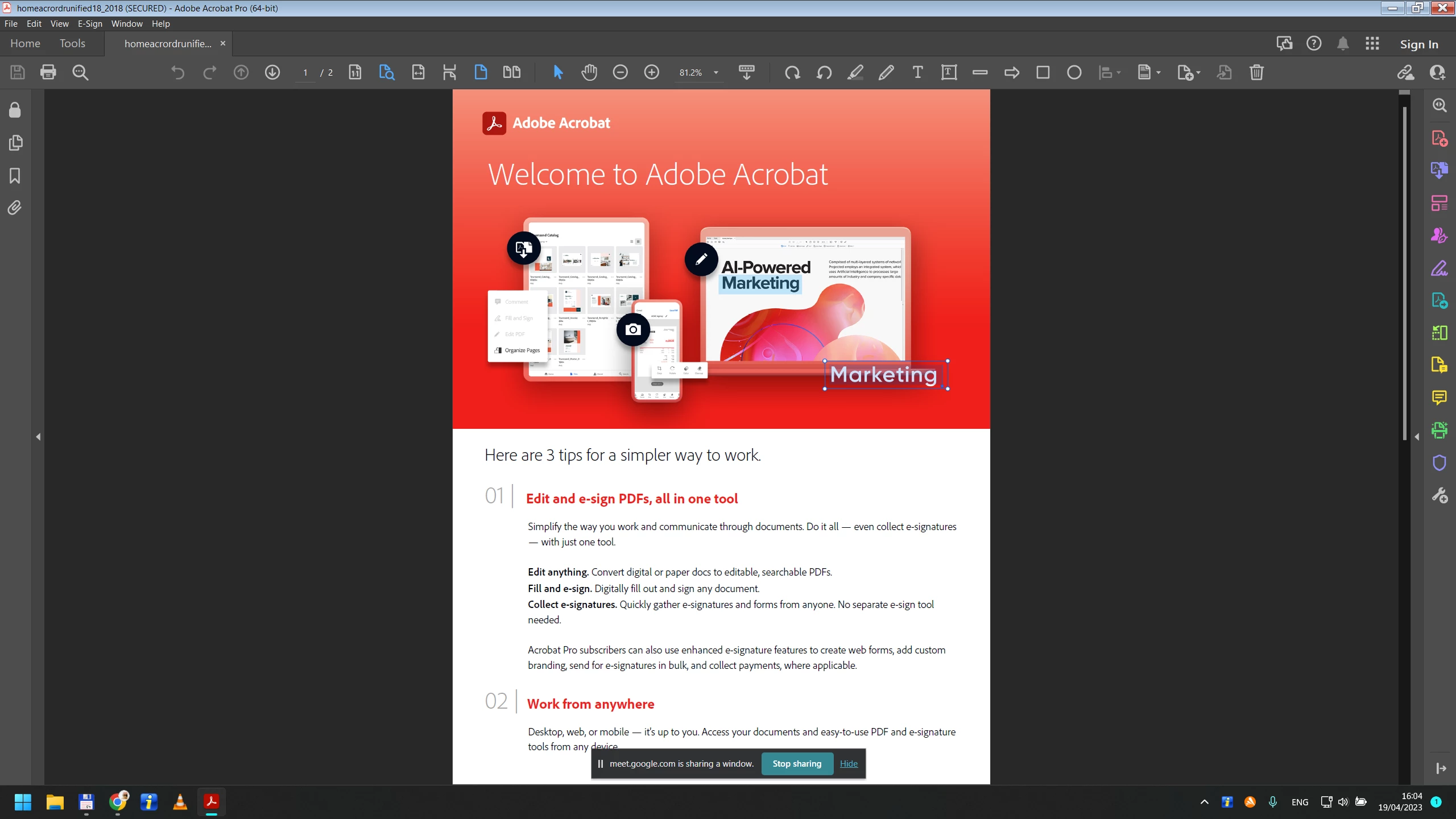The height and width of the screenshot is (819, 1456).
Task: Open the Bookmarks panel in the sidebar
Action: coord(15,176)
